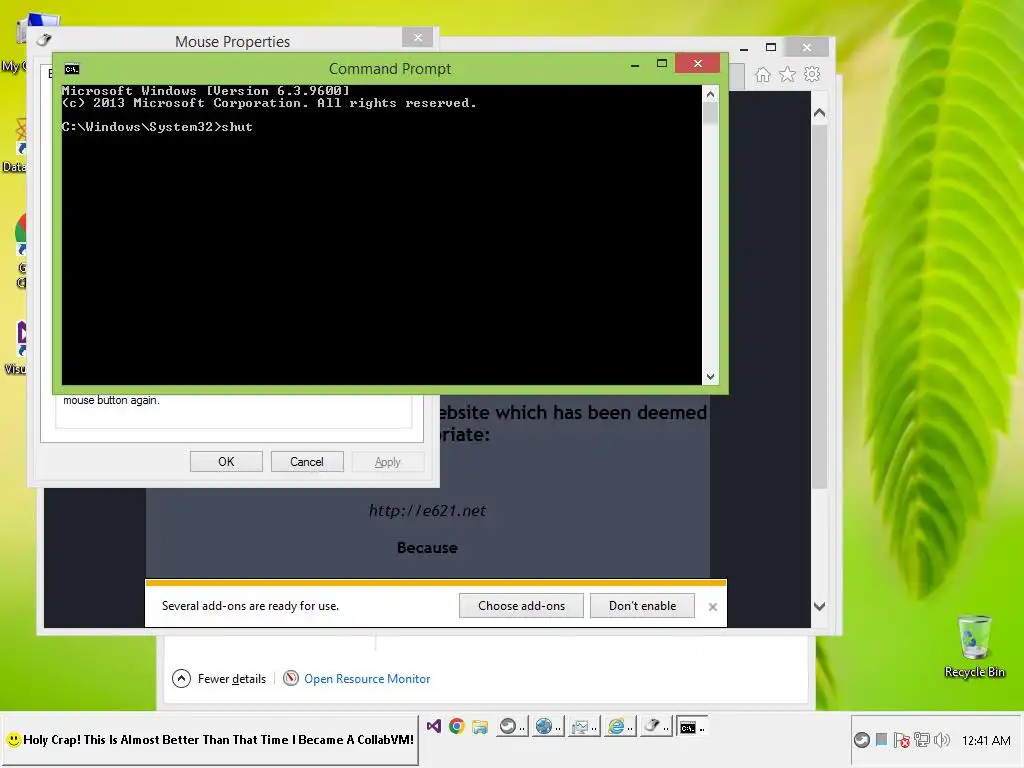The width and height of the screenshot is (1024, 768).
Task: Click 'Several add-ons are ready for use' text
Action: [250, 606]
